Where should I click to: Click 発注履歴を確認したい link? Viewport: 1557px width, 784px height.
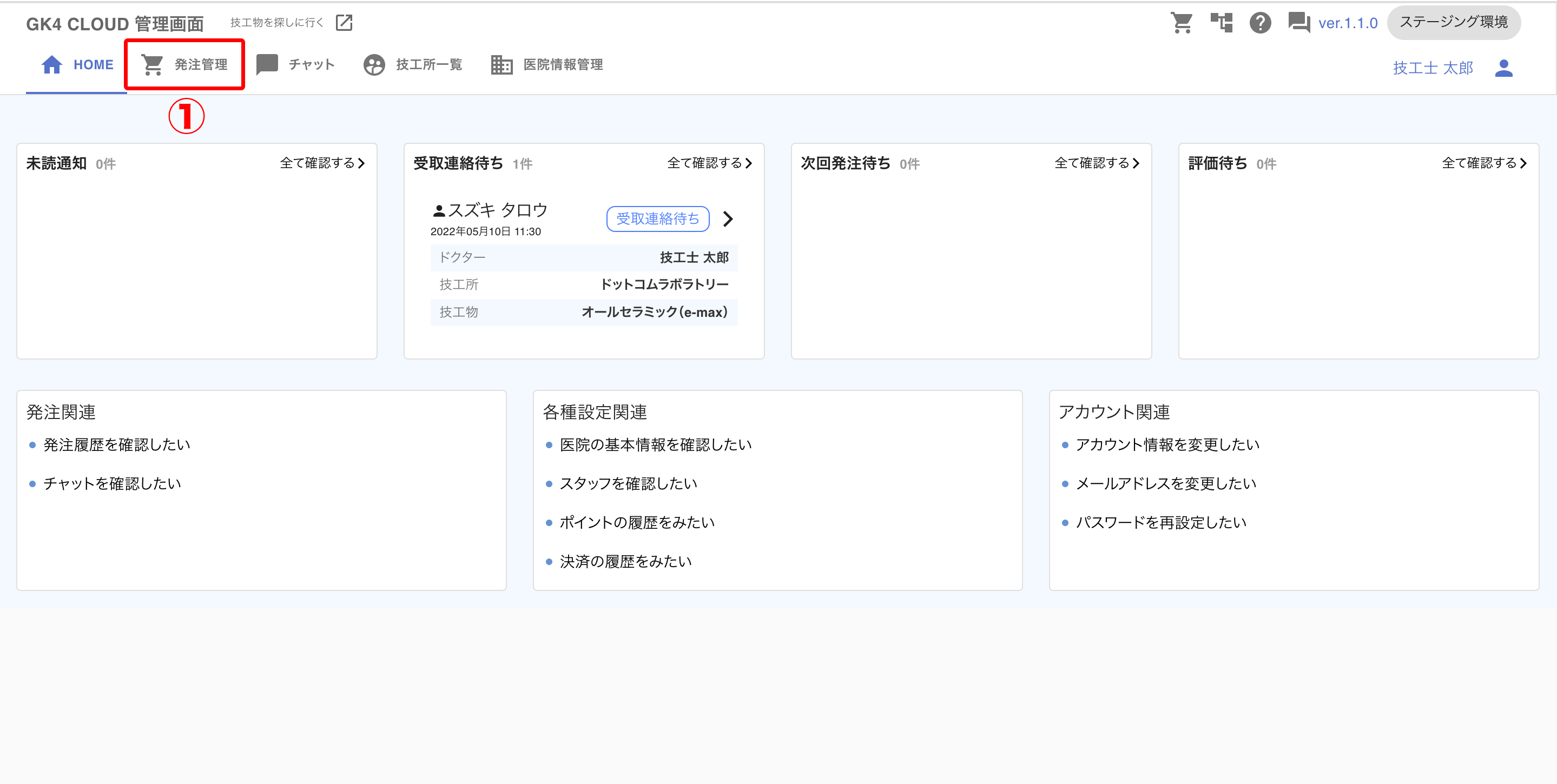pos(117,445)
